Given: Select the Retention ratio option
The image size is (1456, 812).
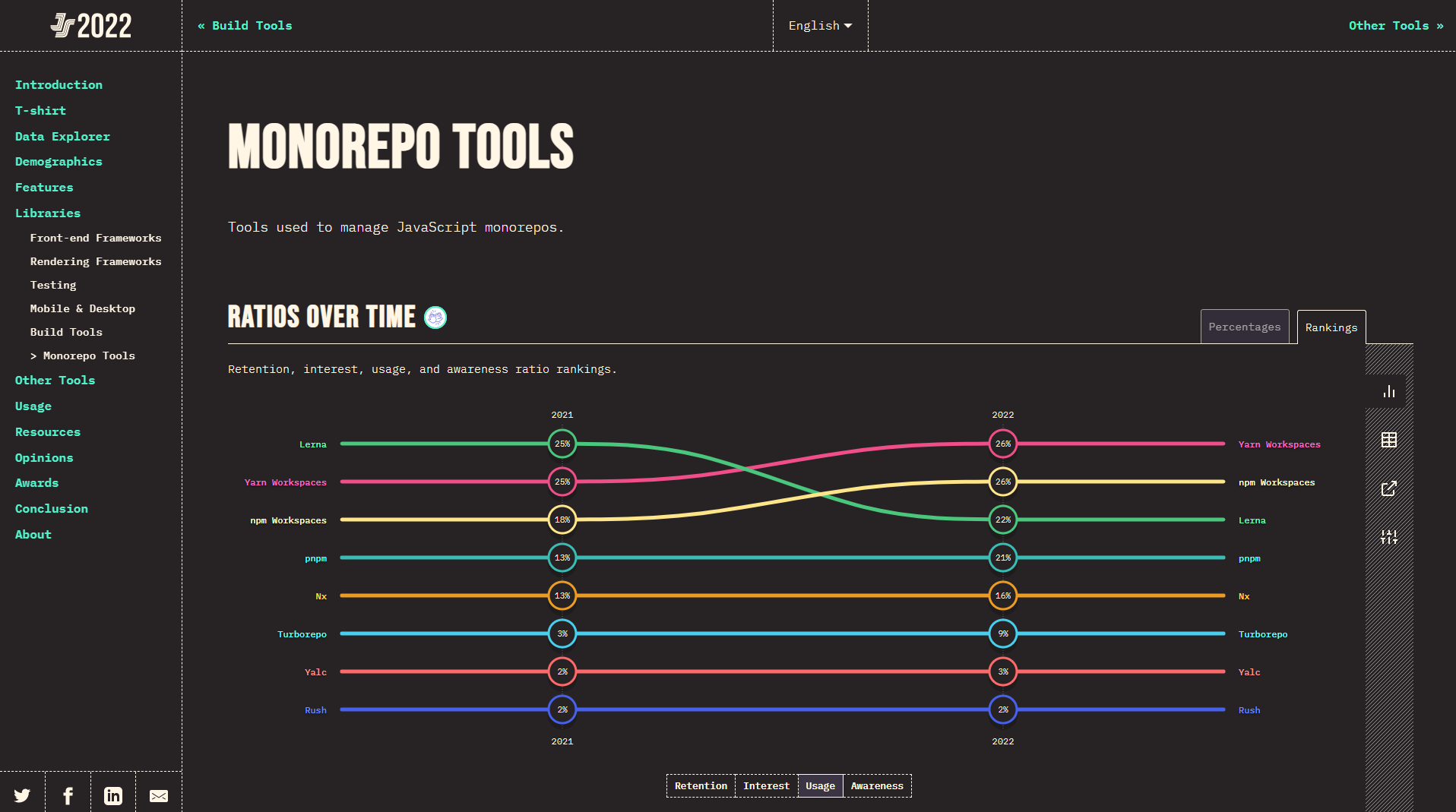Looking at the screenshot, I should pos(701,785).
